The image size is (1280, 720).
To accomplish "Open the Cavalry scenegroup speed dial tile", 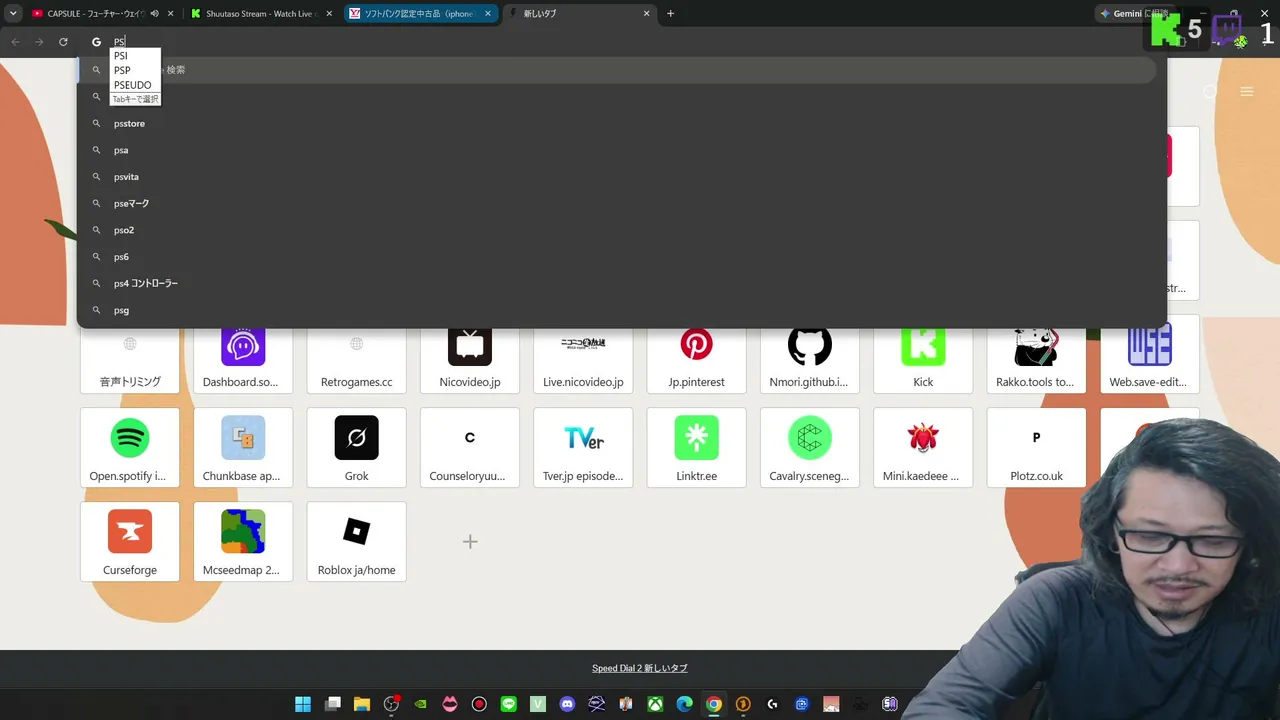I will coord(810,447).
